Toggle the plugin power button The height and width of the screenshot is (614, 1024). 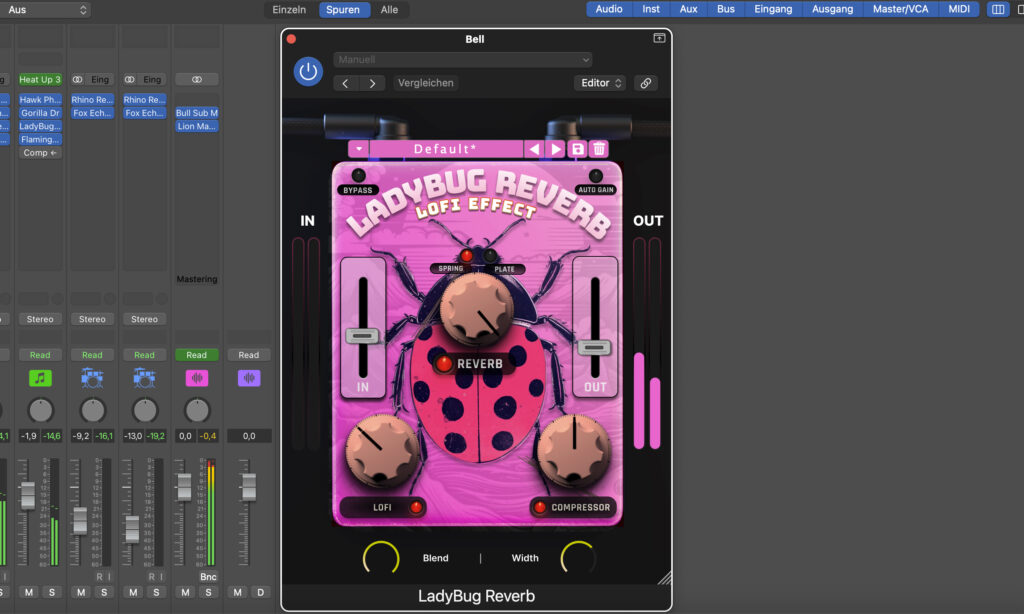pos(308,71)
